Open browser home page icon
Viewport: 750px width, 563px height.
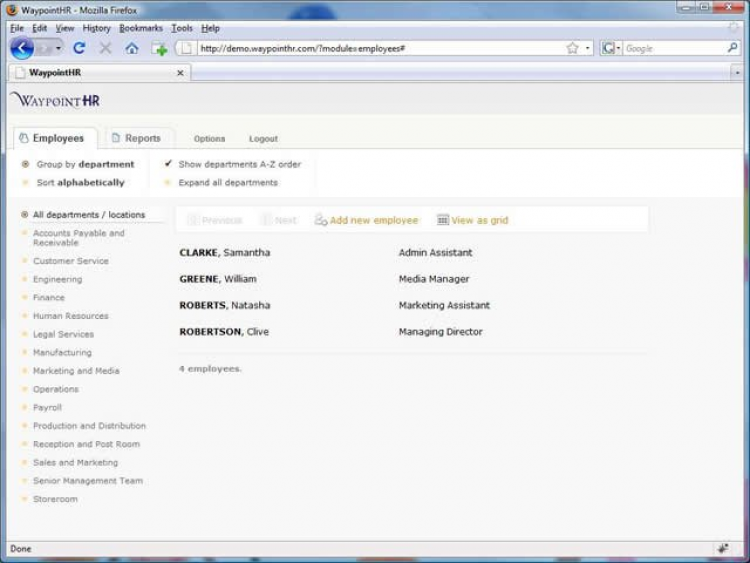132,48
